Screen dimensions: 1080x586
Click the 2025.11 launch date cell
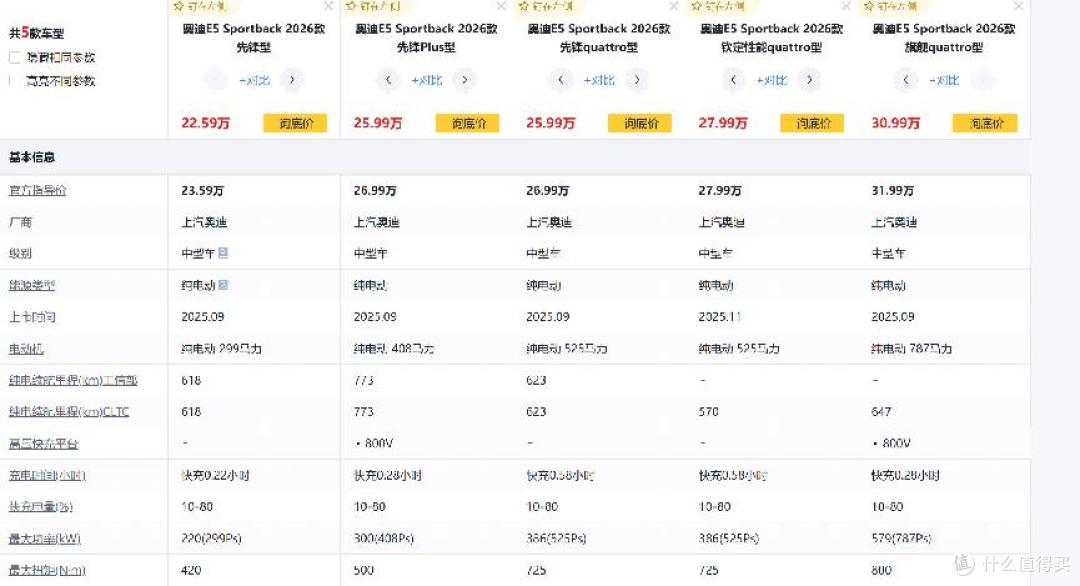click(x=720, y=317)
